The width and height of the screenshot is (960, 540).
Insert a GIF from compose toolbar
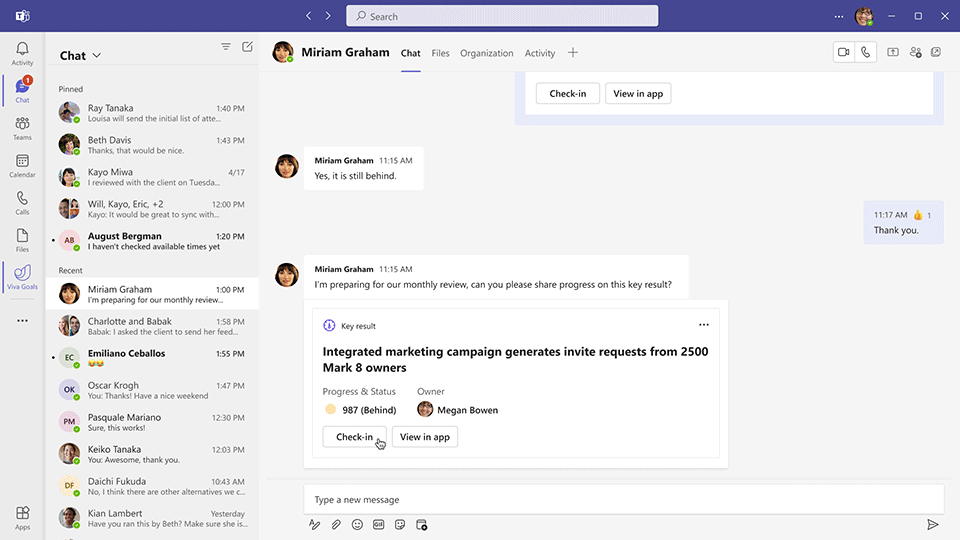(x=379, y=524)
